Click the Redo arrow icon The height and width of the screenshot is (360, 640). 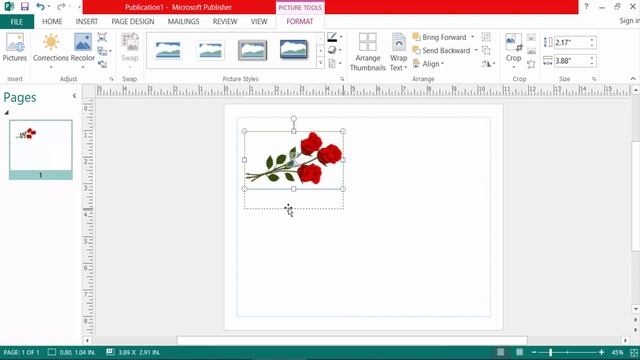(x=61, y=7)
